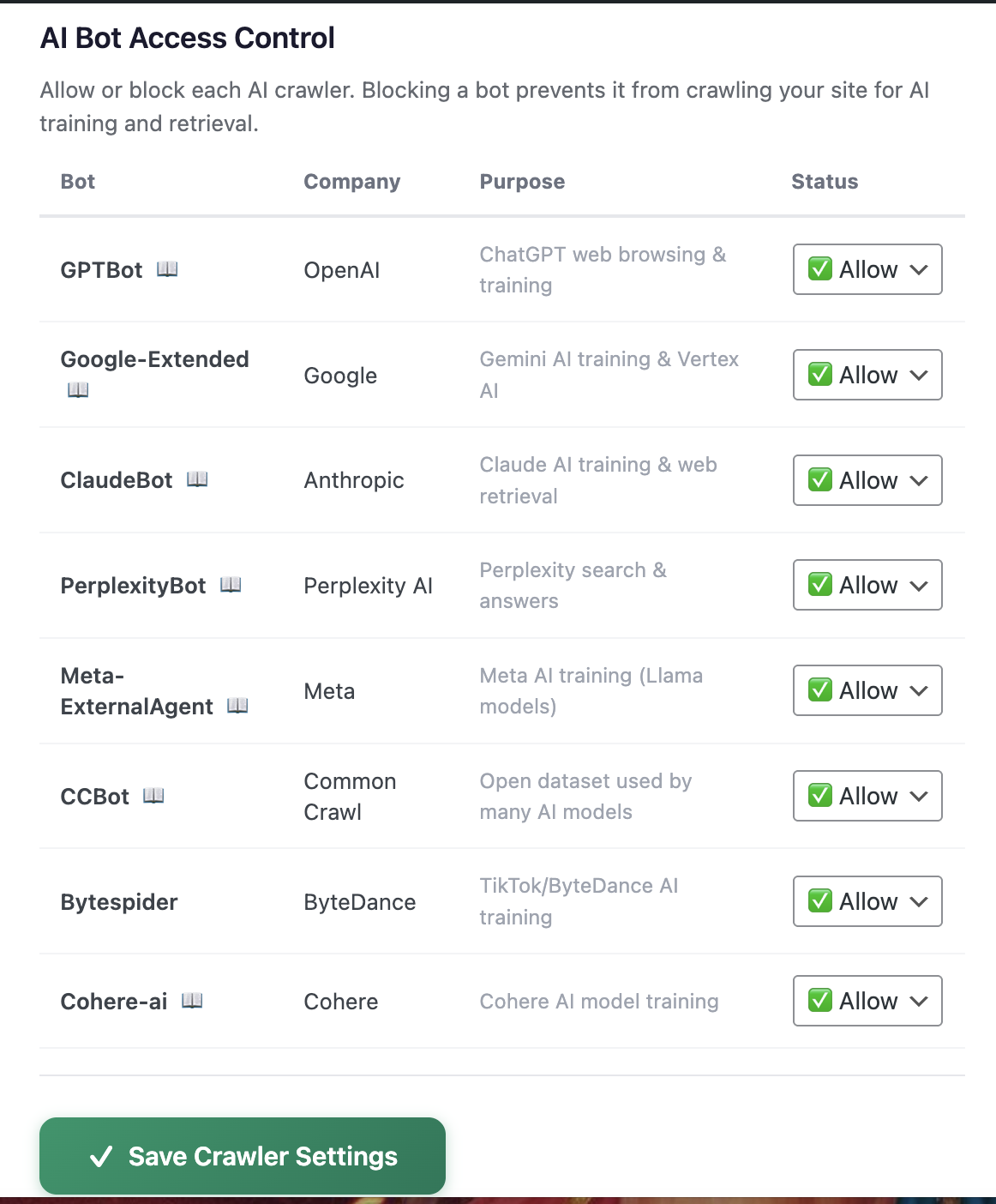The image size is (996, 1204).
Task: Open the Meta-ExternalAgent book icon
Action: (237, 706)
